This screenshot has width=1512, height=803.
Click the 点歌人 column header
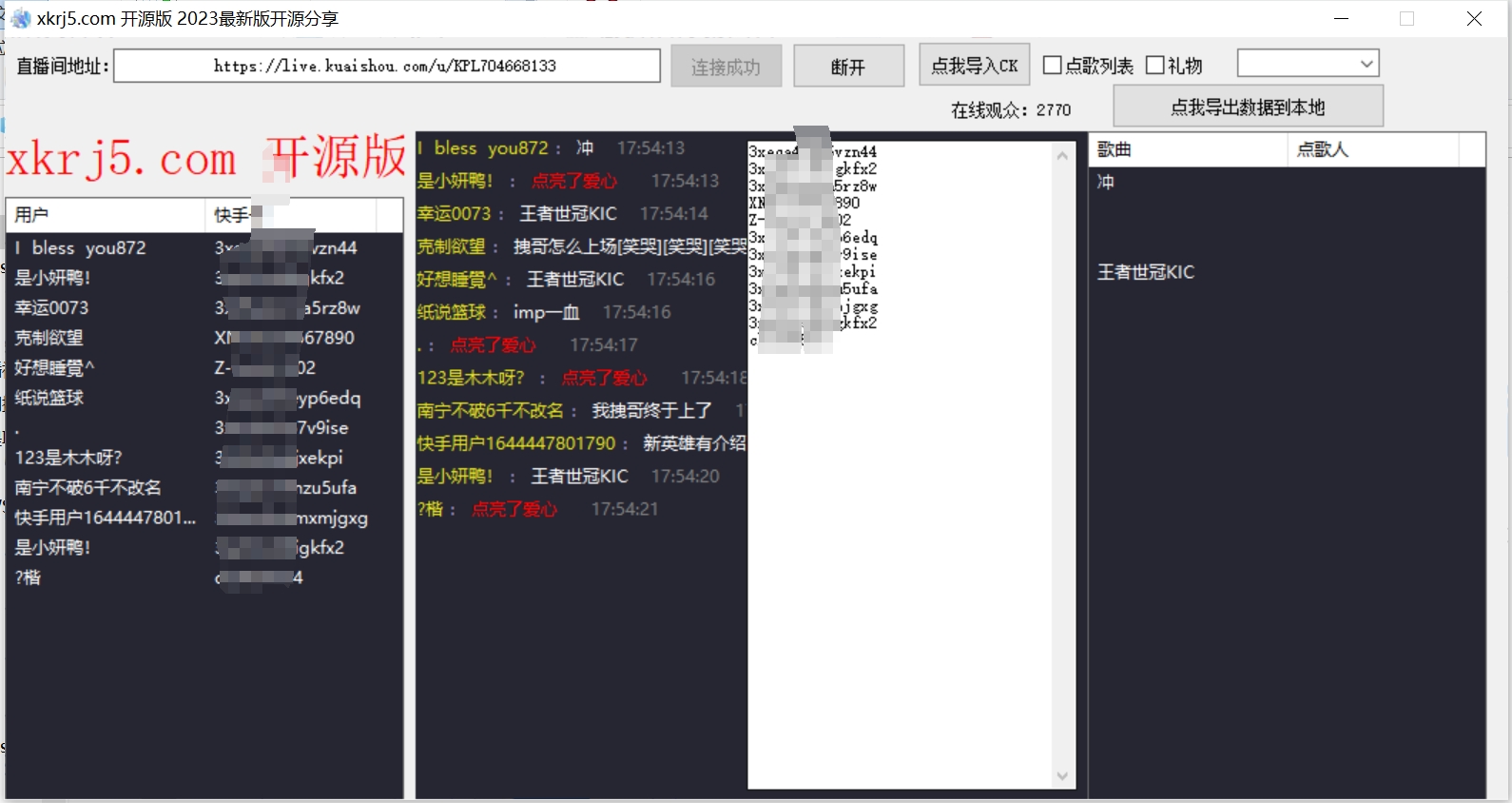click(1373, 149)
